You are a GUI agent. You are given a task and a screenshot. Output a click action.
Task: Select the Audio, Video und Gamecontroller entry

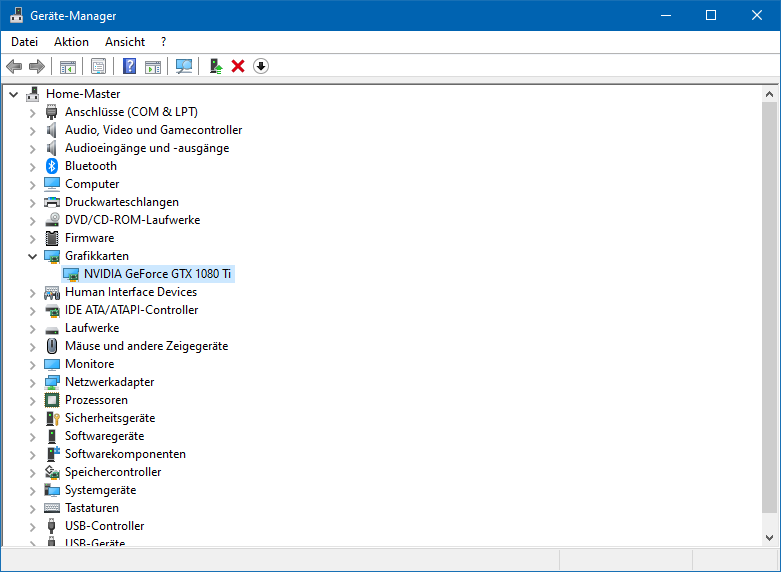(x=153, y=130)
